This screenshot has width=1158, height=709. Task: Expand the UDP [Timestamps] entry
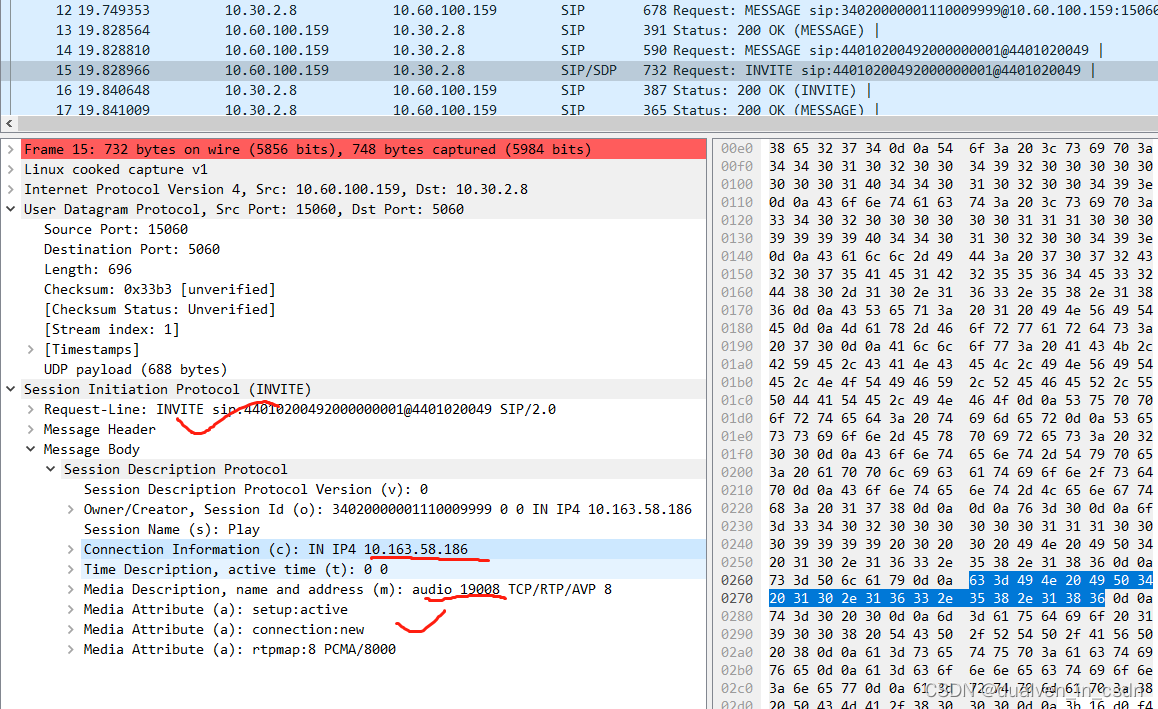coord(30,349)
